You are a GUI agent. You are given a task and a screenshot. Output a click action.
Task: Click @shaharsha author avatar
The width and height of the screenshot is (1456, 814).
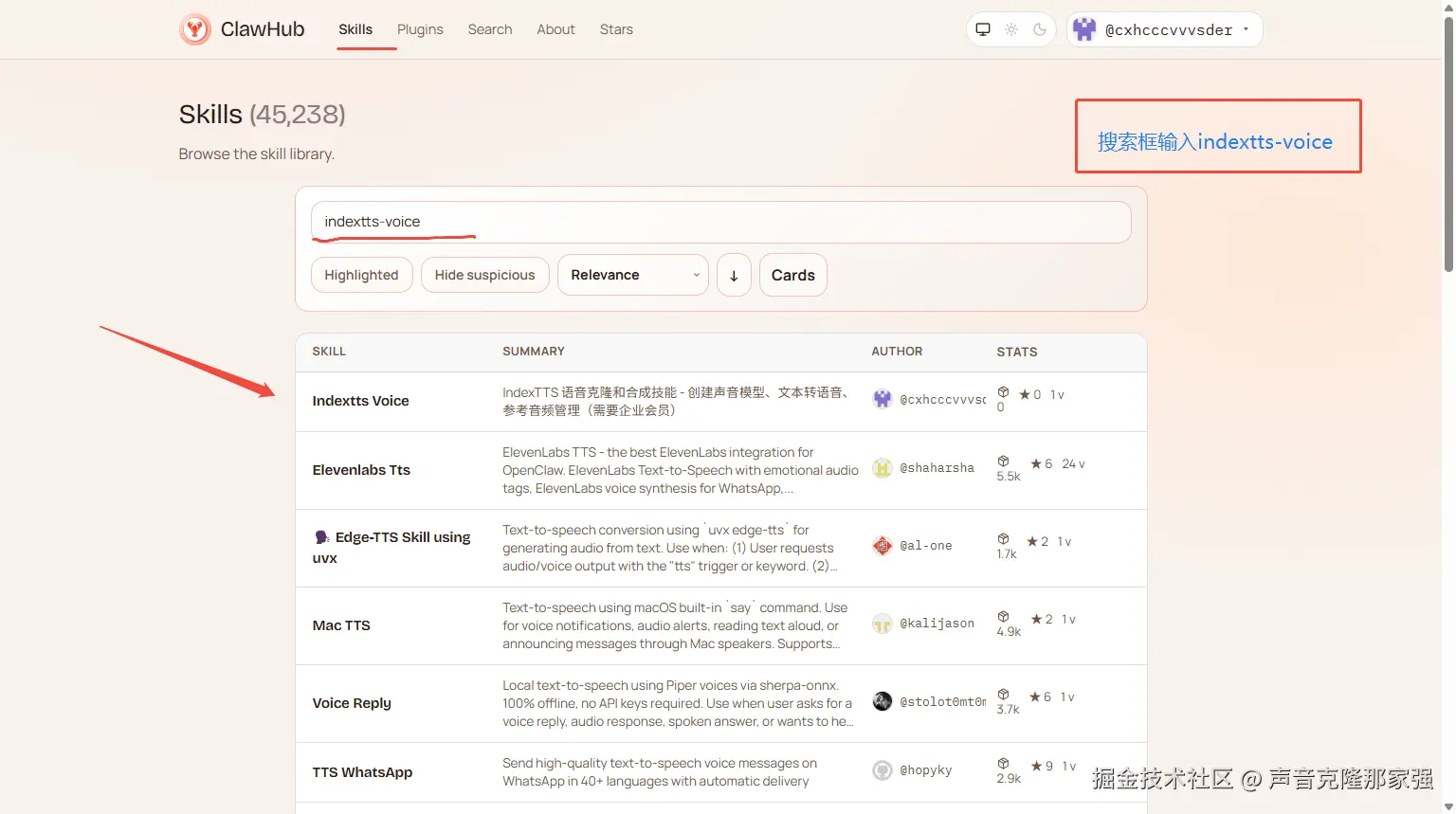[x=883, y=468]
